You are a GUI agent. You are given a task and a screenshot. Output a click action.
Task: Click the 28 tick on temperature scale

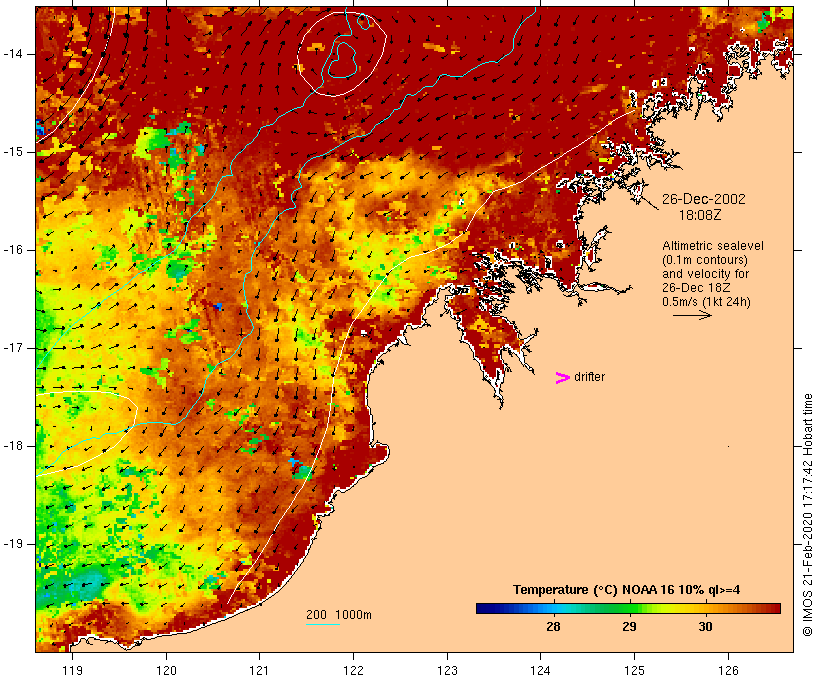point(553,626)
